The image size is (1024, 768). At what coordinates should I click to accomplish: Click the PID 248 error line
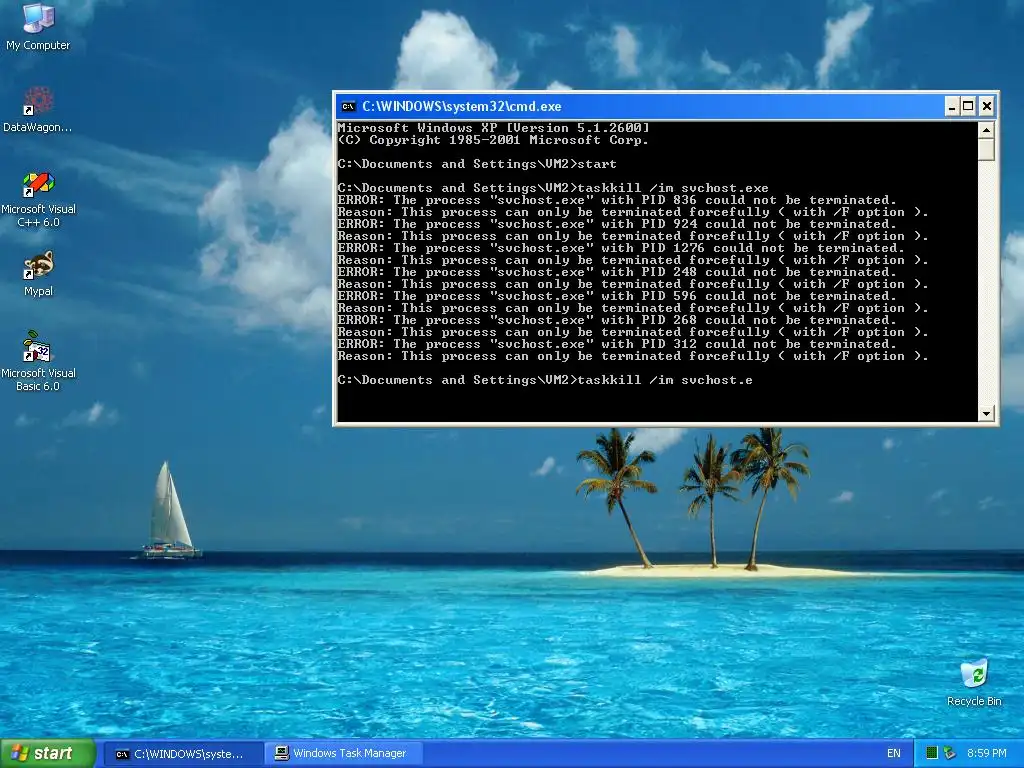tap(616, 272)
